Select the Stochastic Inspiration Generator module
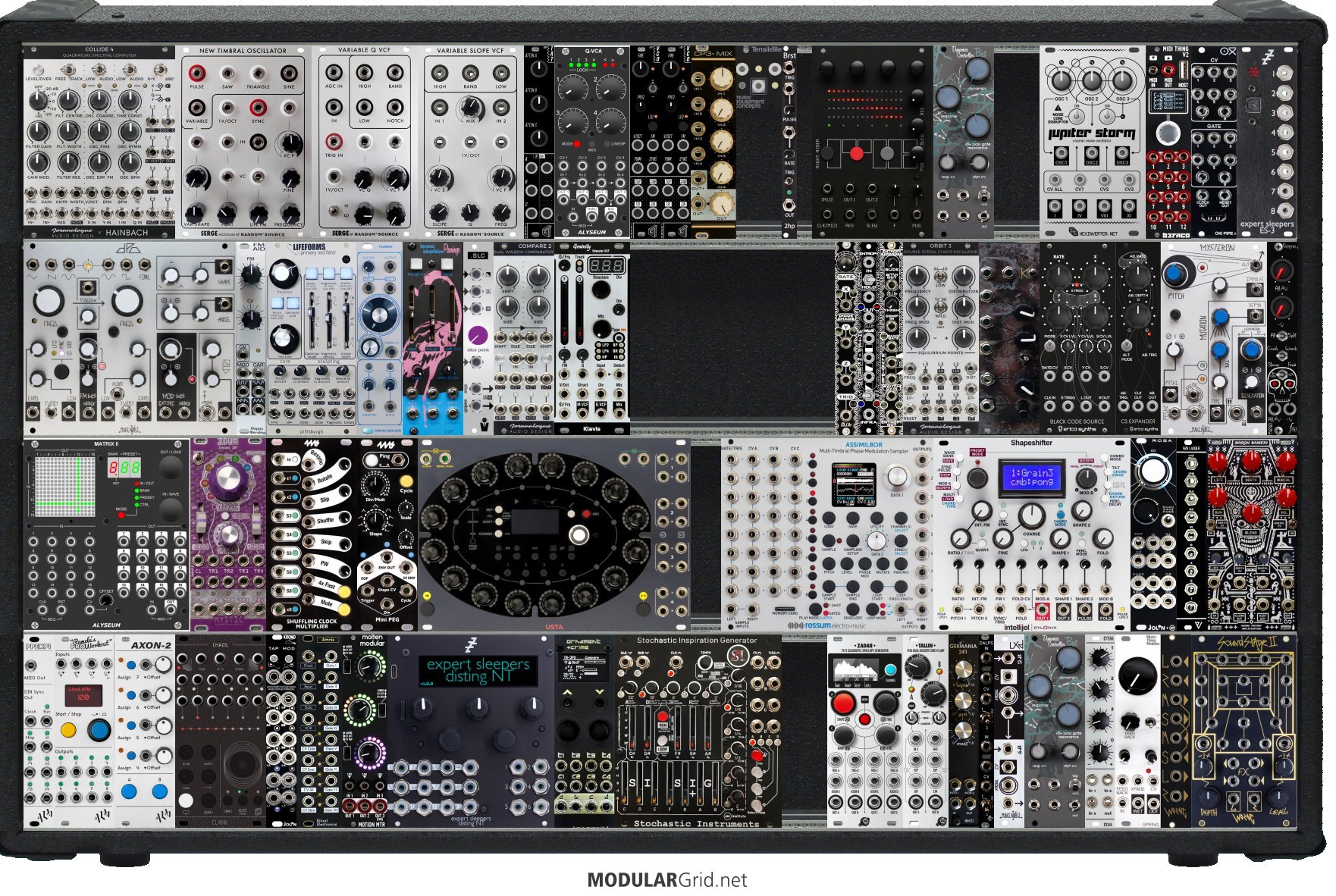Viewport: 1336px width, 896px height. (x=698, y=732)
